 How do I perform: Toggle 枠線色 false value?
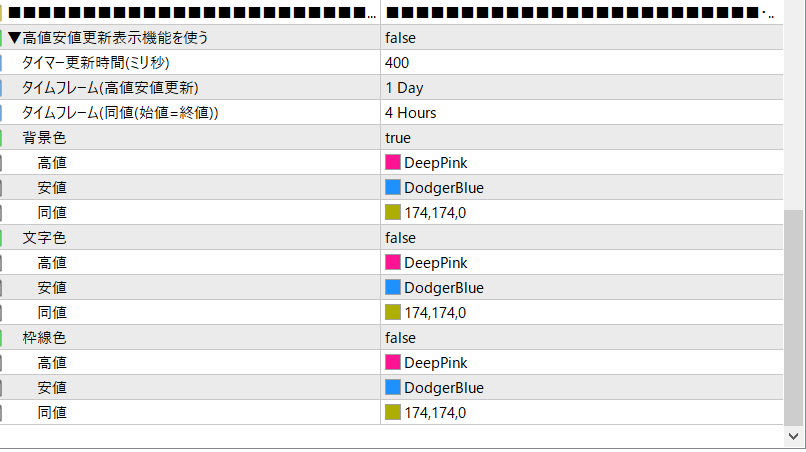(580, 338)
